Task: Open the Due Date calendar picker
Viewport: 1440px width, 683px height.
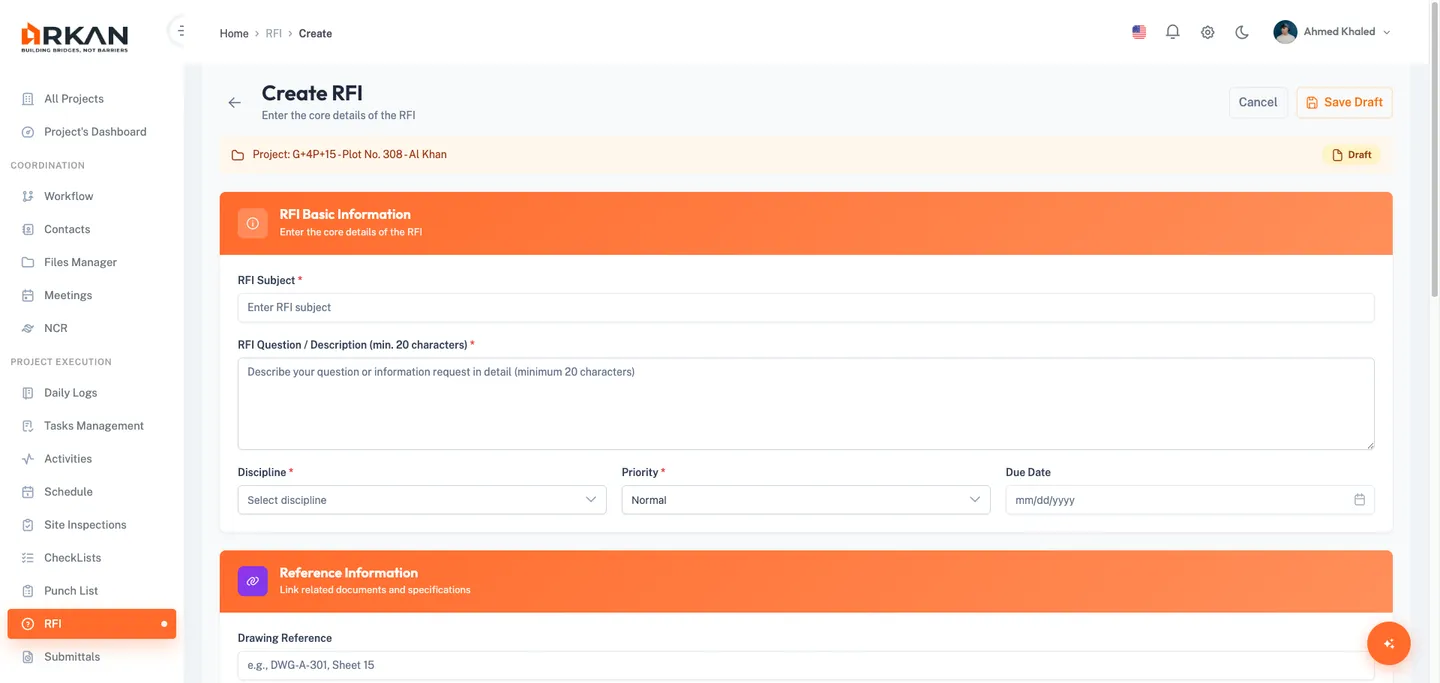Action: tap(1359, 499)
